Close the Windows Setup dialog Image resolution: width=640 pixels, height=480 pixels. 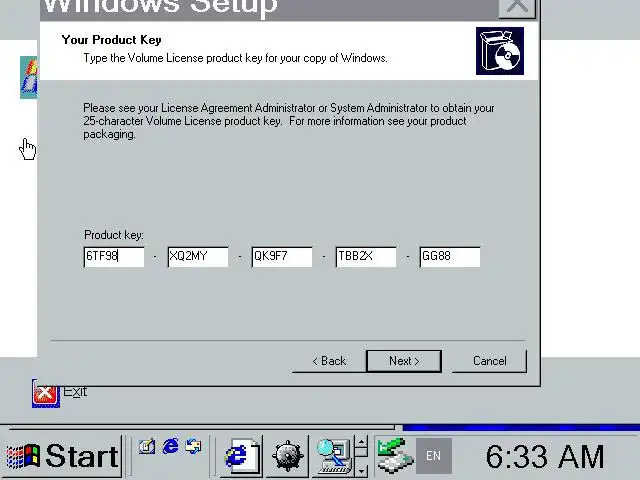517,7
